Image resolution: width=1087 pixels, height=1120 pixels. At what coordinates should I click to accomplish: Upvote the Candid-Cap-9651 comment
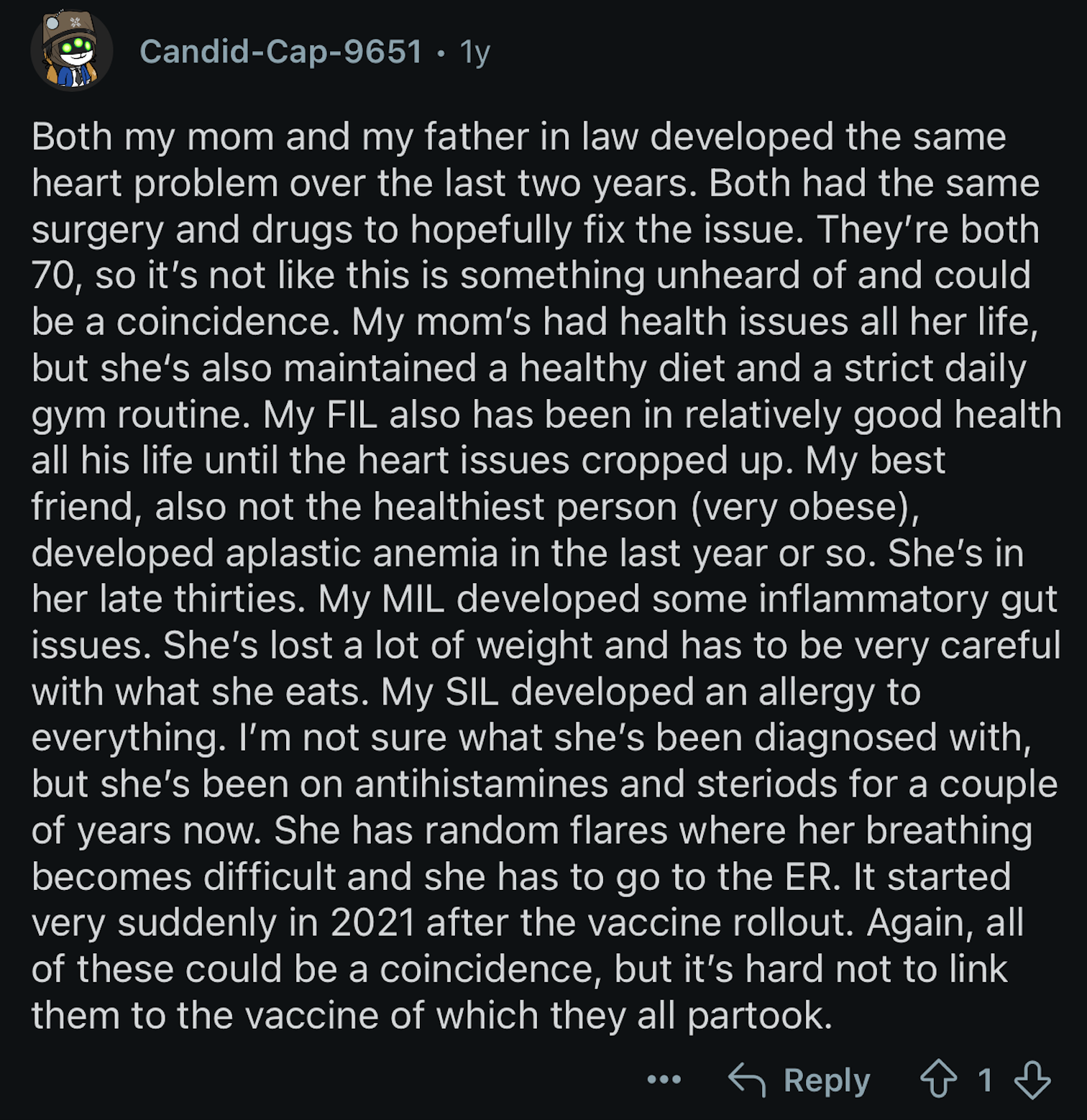(938, 1079)
